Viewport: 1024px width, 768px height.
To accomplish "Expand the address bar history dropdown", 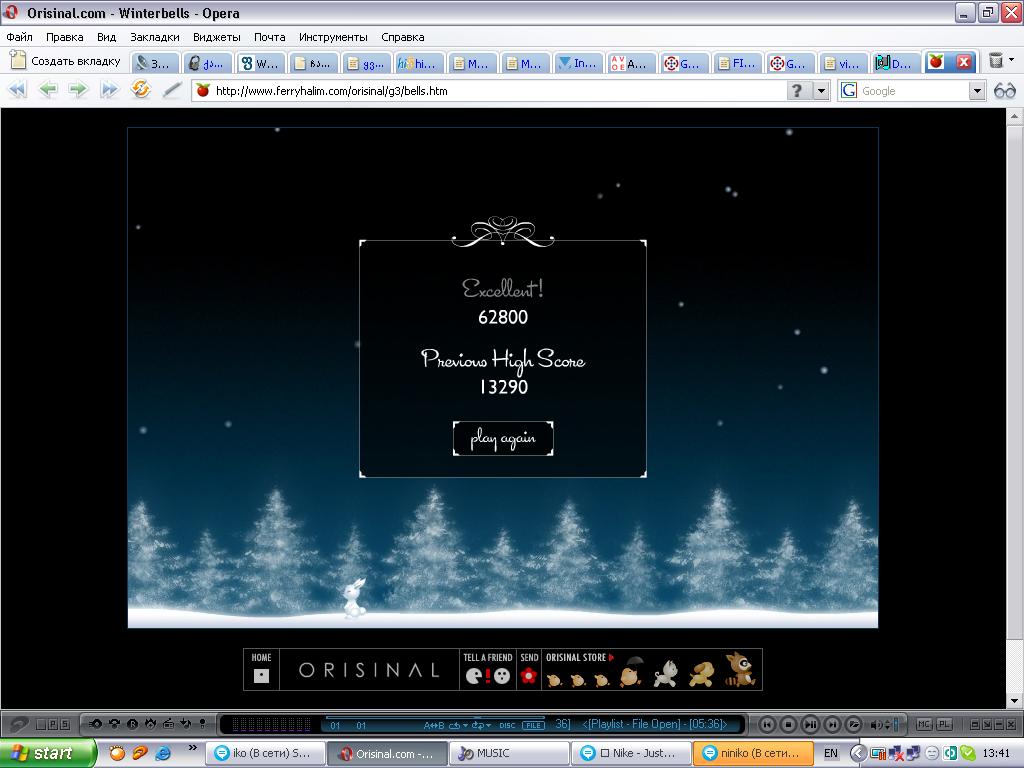I will point(822,91).
